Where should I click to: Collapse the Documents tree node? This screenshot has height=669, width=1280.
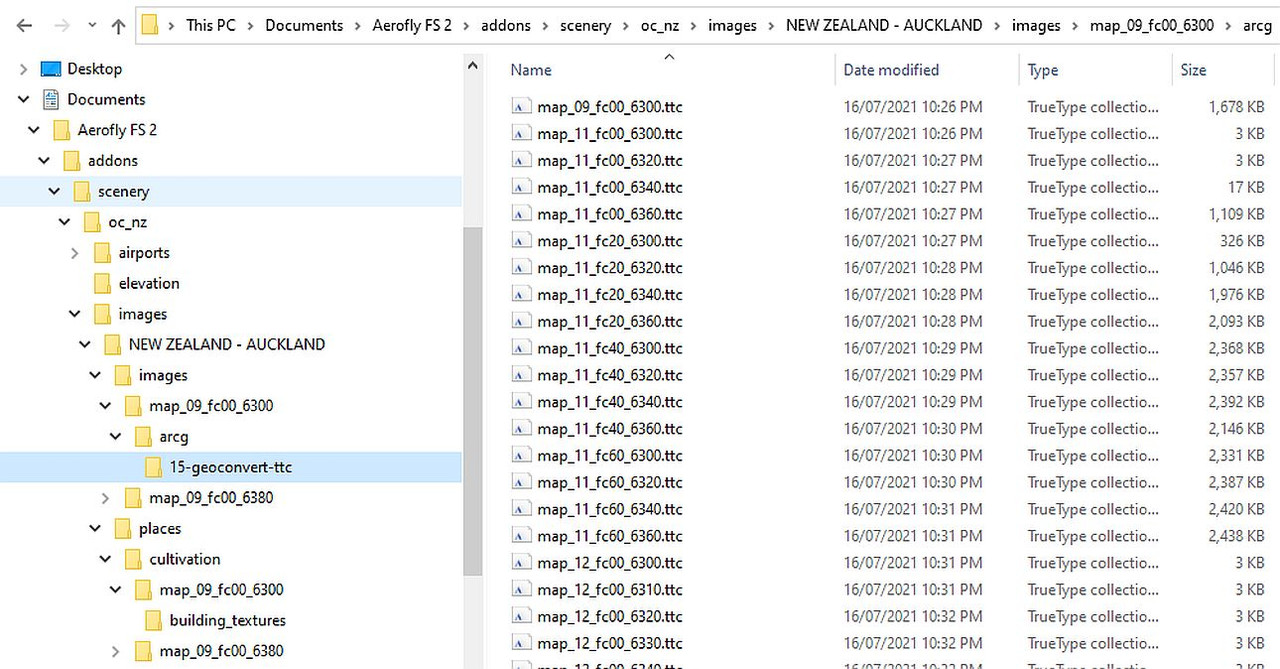tap(24, 99)
